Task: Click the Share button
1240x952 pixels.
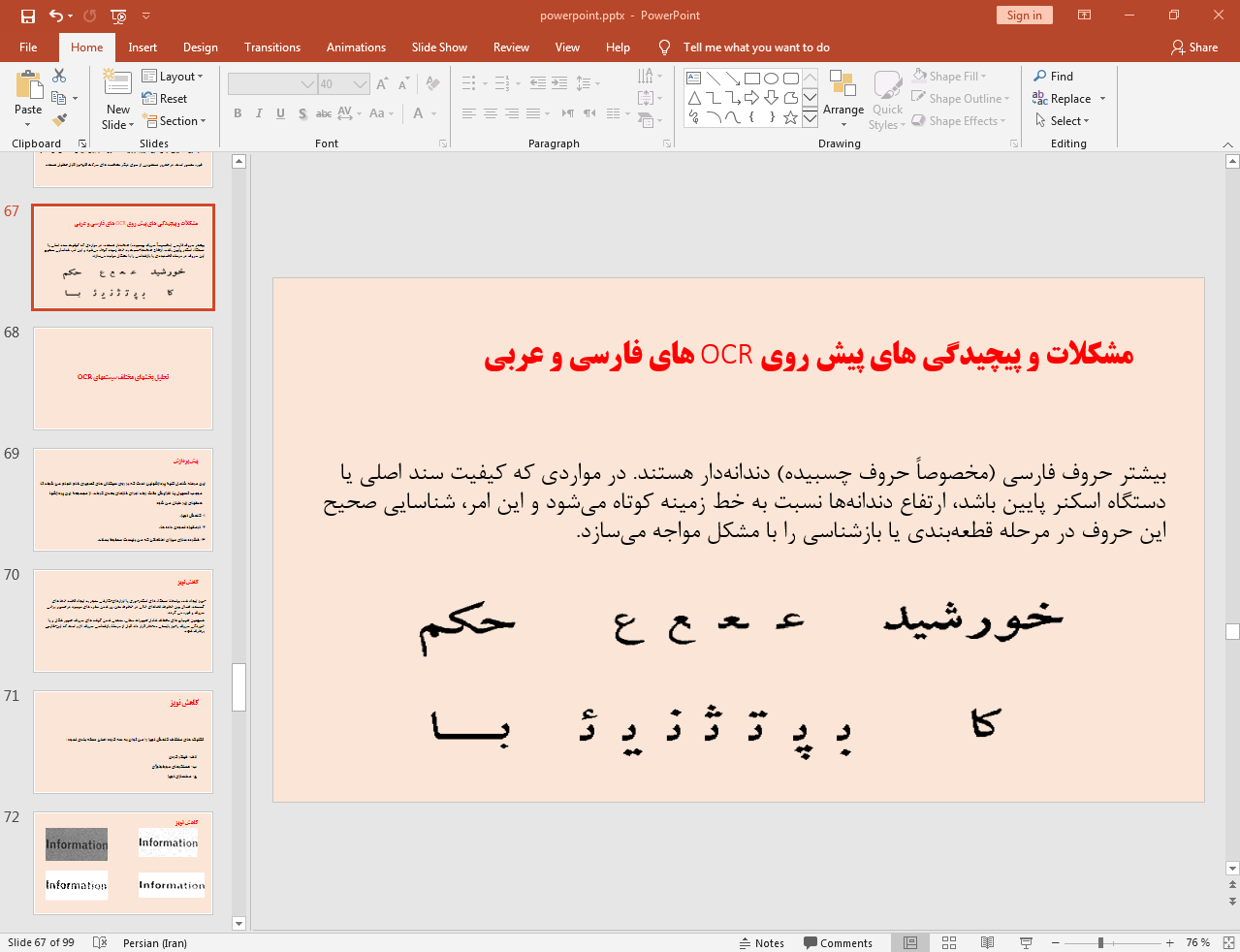Action: point(1194,47)
